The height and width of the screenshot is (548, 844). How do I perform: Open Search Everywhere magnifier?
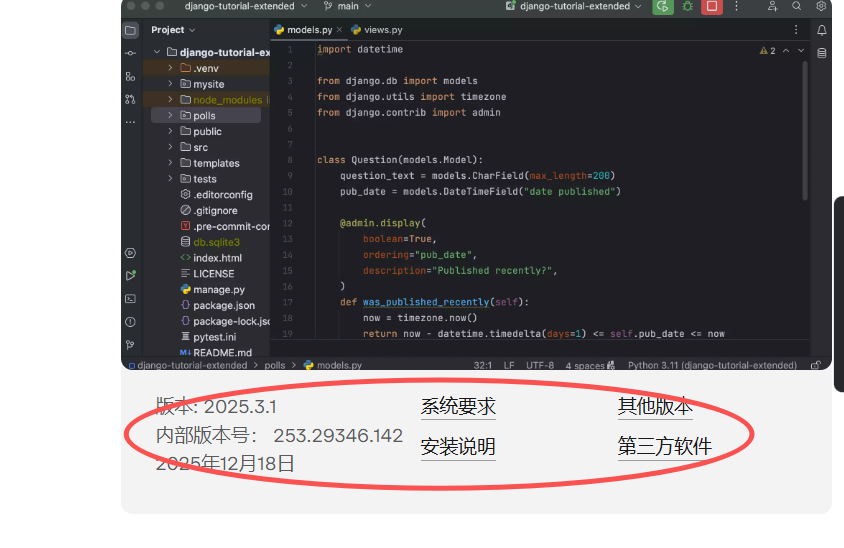point(797,6)
